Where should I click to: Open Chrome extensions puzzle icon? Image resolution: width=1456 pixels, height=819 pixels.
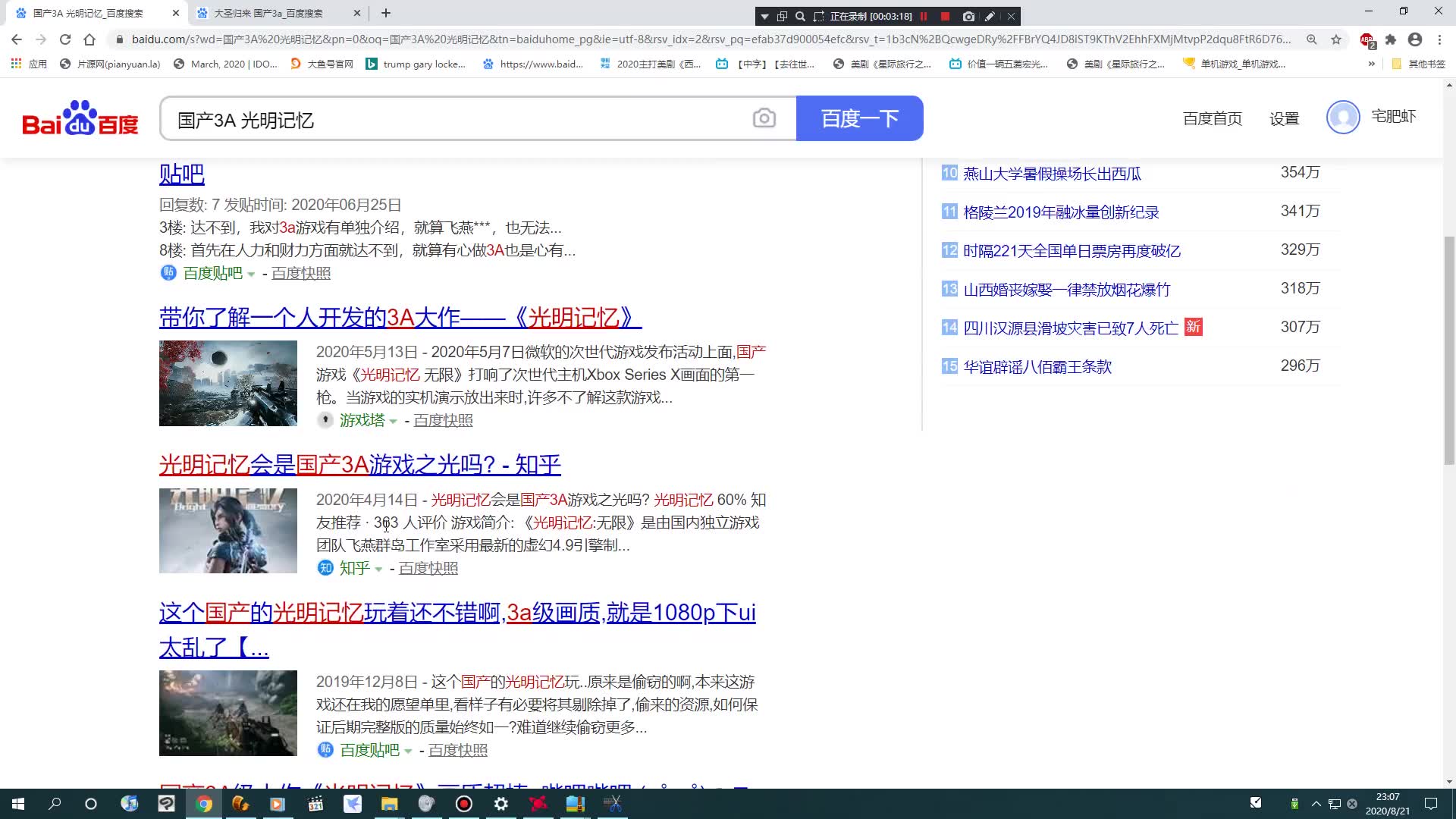[1391, 39]
